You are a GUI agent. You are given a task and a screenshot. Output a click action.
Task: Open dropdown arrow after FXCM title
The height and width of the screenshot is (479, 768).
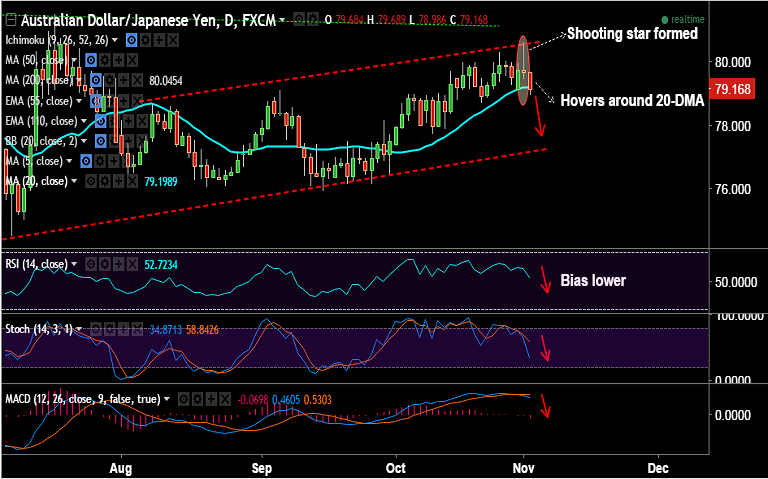coord(282,20)
